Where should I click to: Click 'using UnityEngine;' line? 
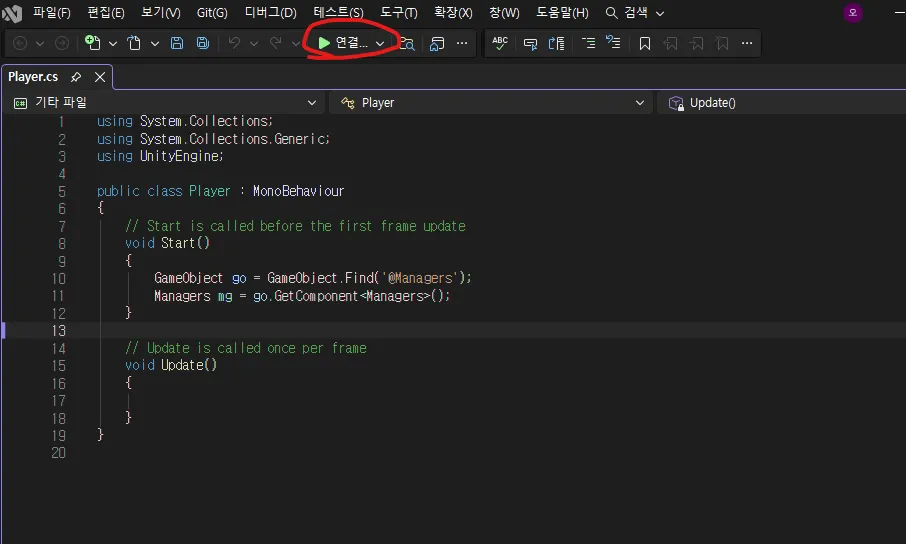pyautogui.click(x=160, y=156)
